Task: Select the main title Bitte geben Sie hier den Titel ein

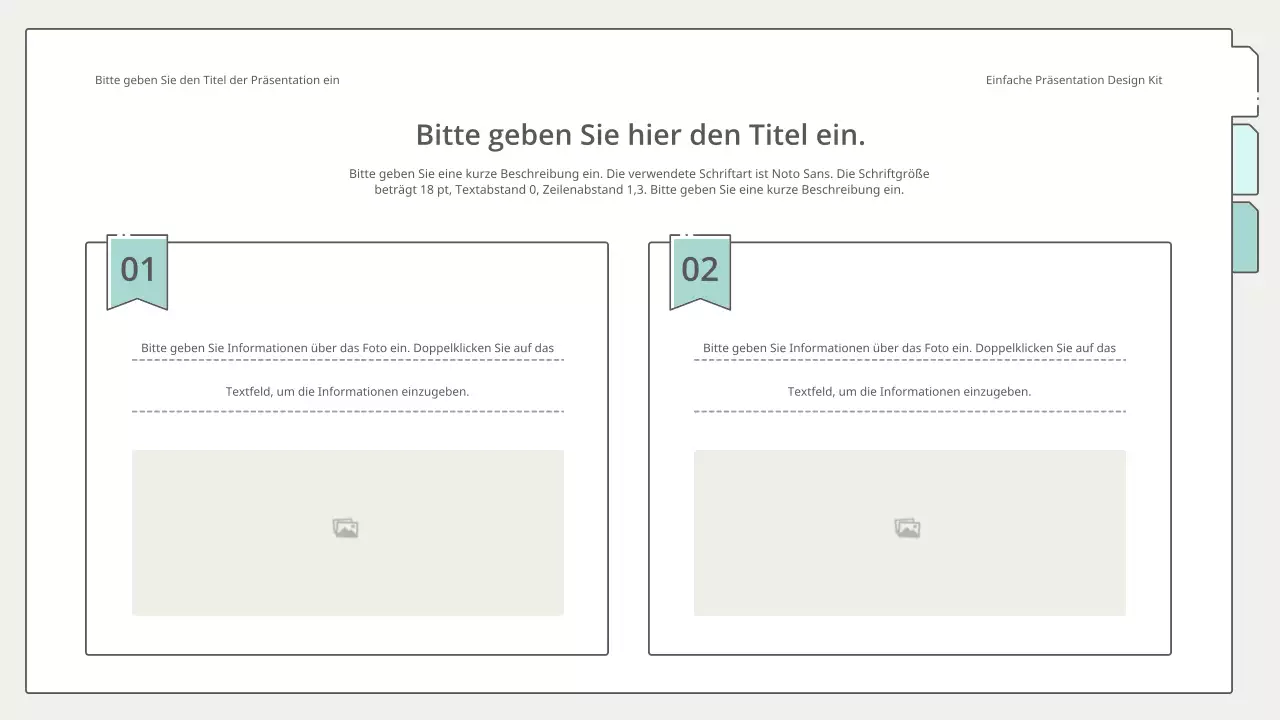Action: pos(640,134)
